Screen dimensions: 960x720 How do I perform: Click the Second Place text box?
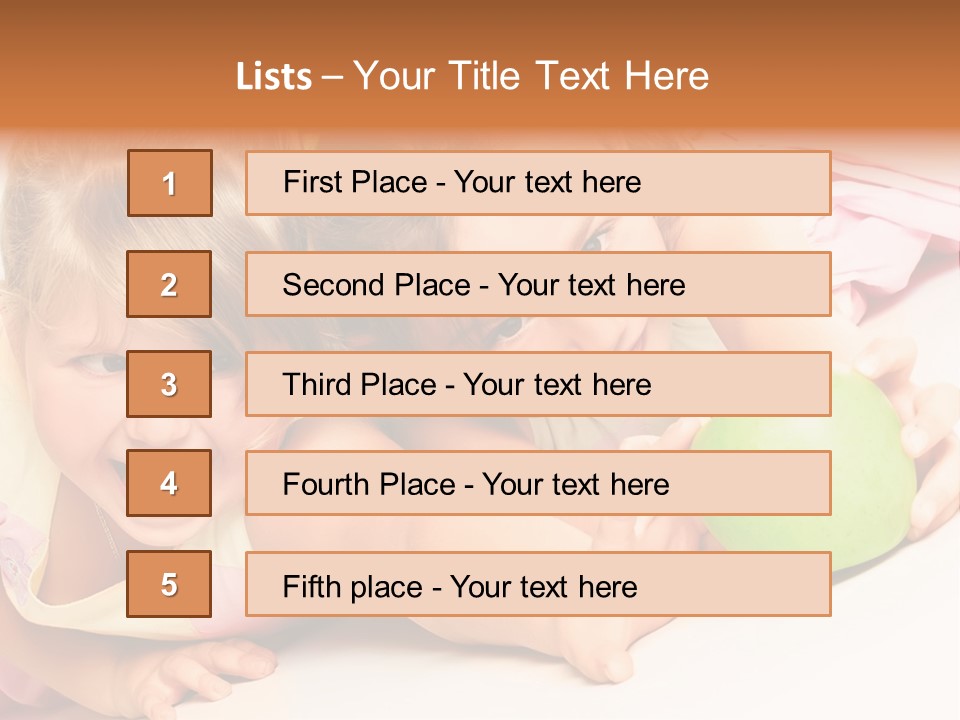coord(538,284)
